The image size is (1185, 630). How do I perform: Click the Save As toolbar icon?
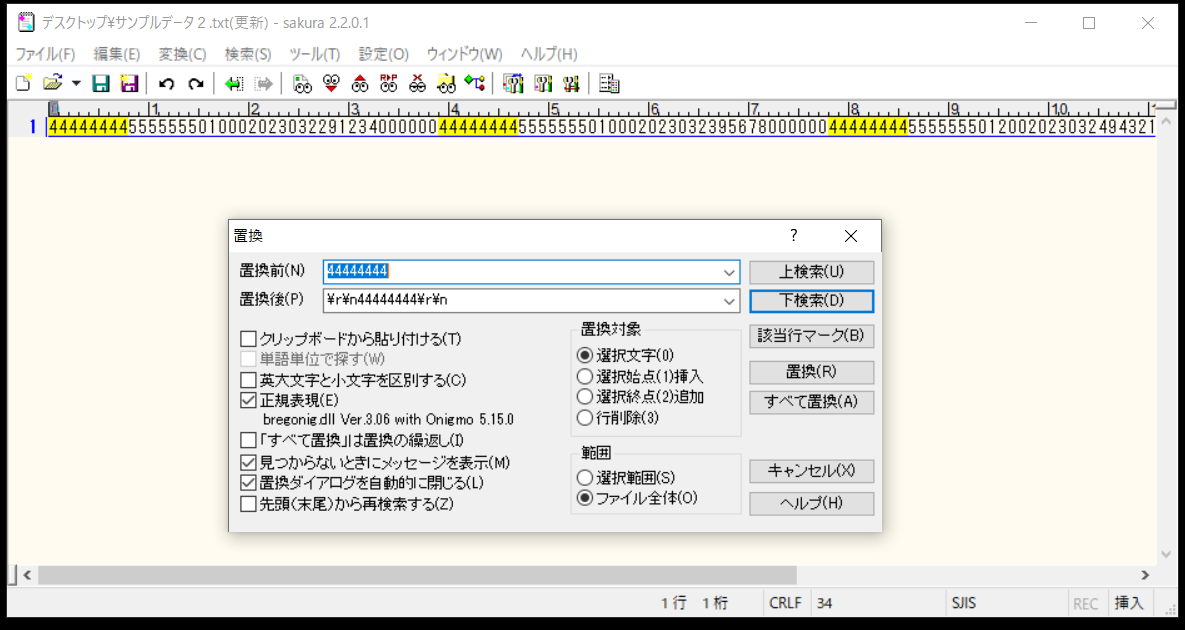click(129, 83)
